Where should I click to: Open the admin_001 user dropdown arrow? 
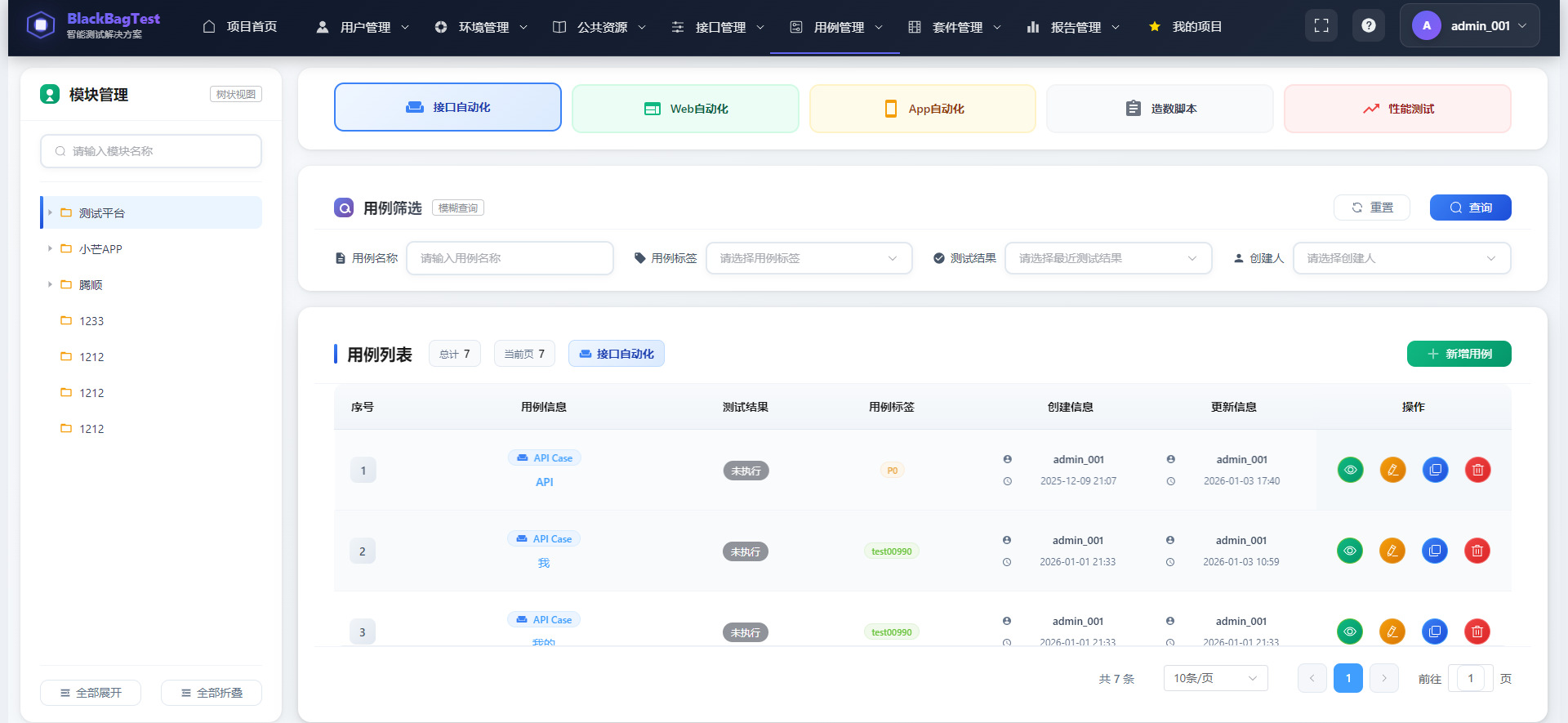[1522, 26]
